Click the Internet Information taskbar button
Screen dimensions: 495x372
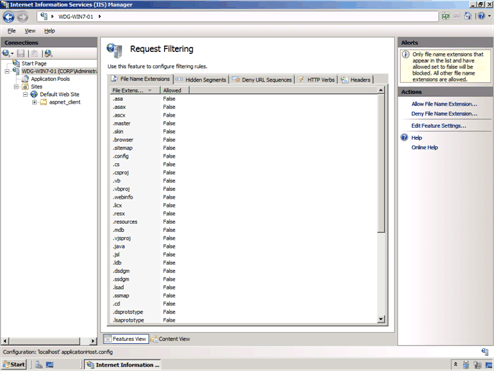[x=122, y=365]
